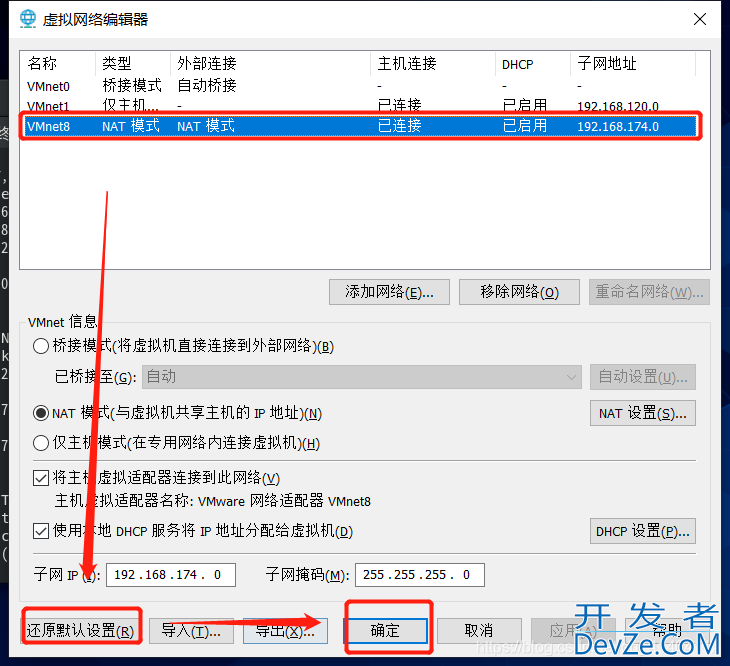730x666 pixels.
Task: Click the 导出(X)... button
Action: coord(285,631)
